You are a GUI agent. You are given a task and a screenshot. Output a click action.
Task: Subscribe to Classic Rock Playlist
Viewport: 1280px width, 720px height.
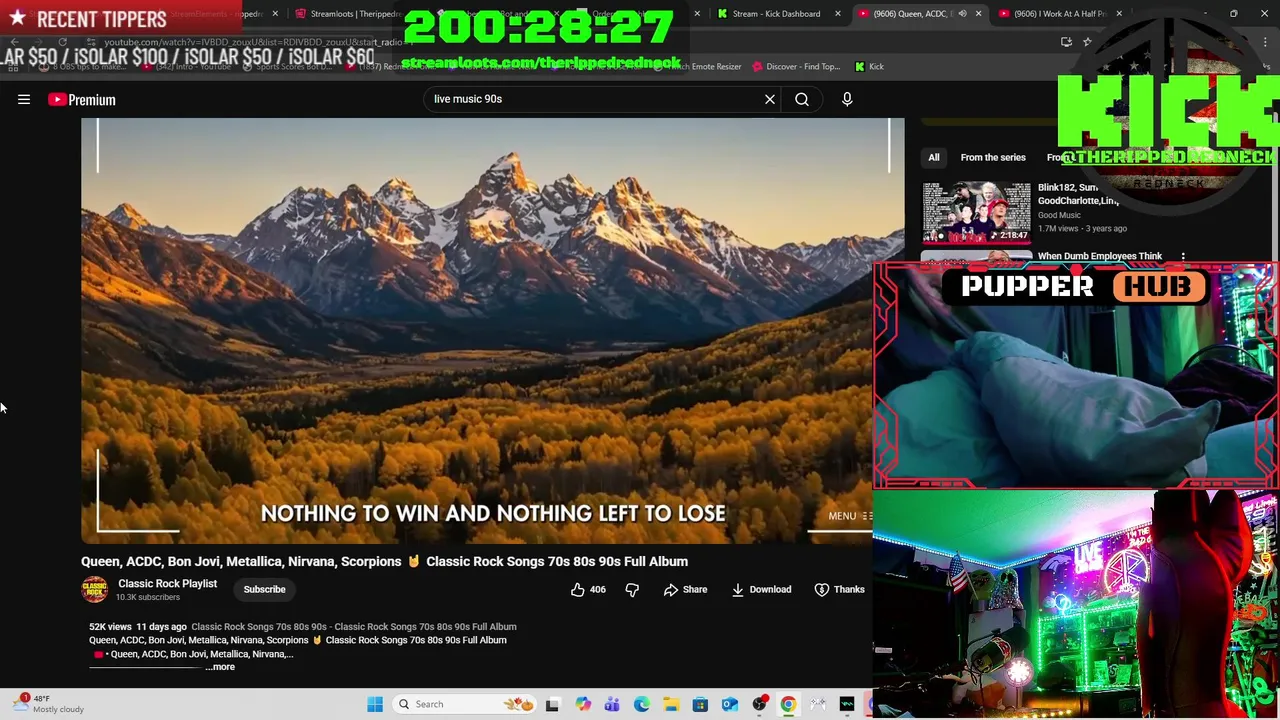click(x=264, y=589)
